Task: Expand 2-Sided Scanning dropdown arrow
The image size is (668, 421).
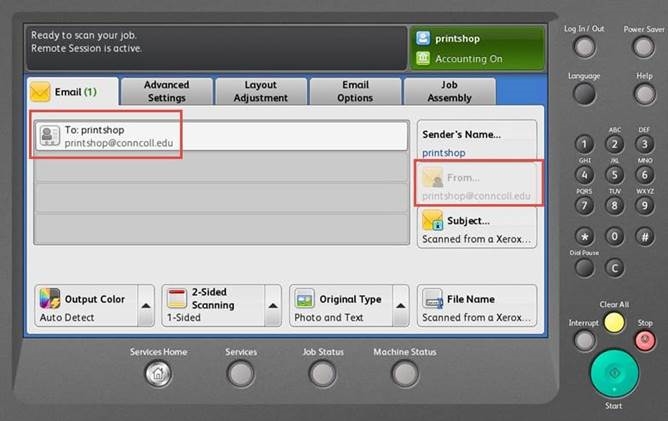Action: pos(273,306)
